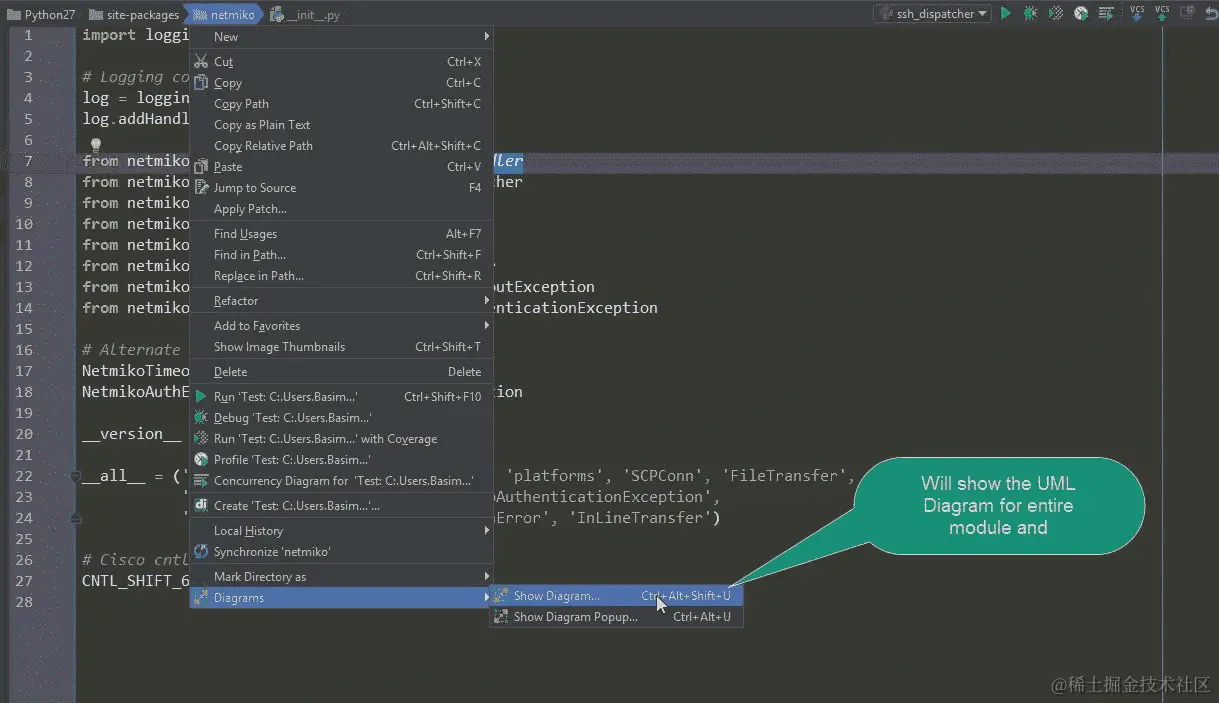
Task: Open the Diagrams submenu
Action: pyautogui.click(x=342, y=598)
